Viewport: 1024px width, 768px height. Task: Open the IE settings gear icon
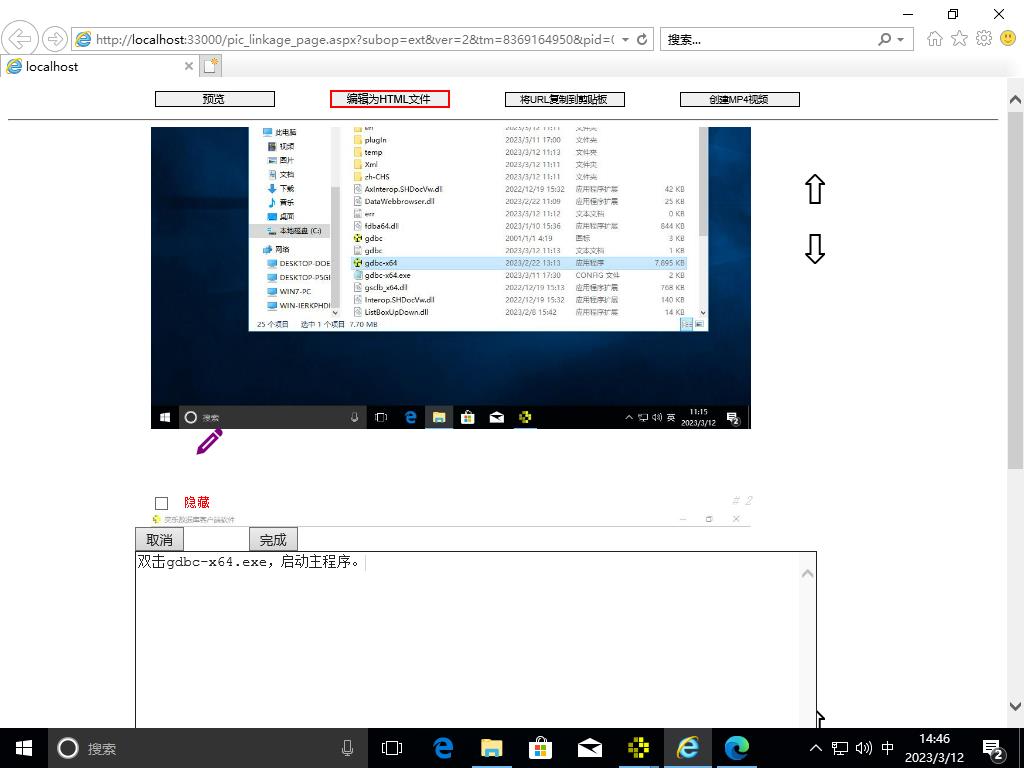[x=983, y=39]
